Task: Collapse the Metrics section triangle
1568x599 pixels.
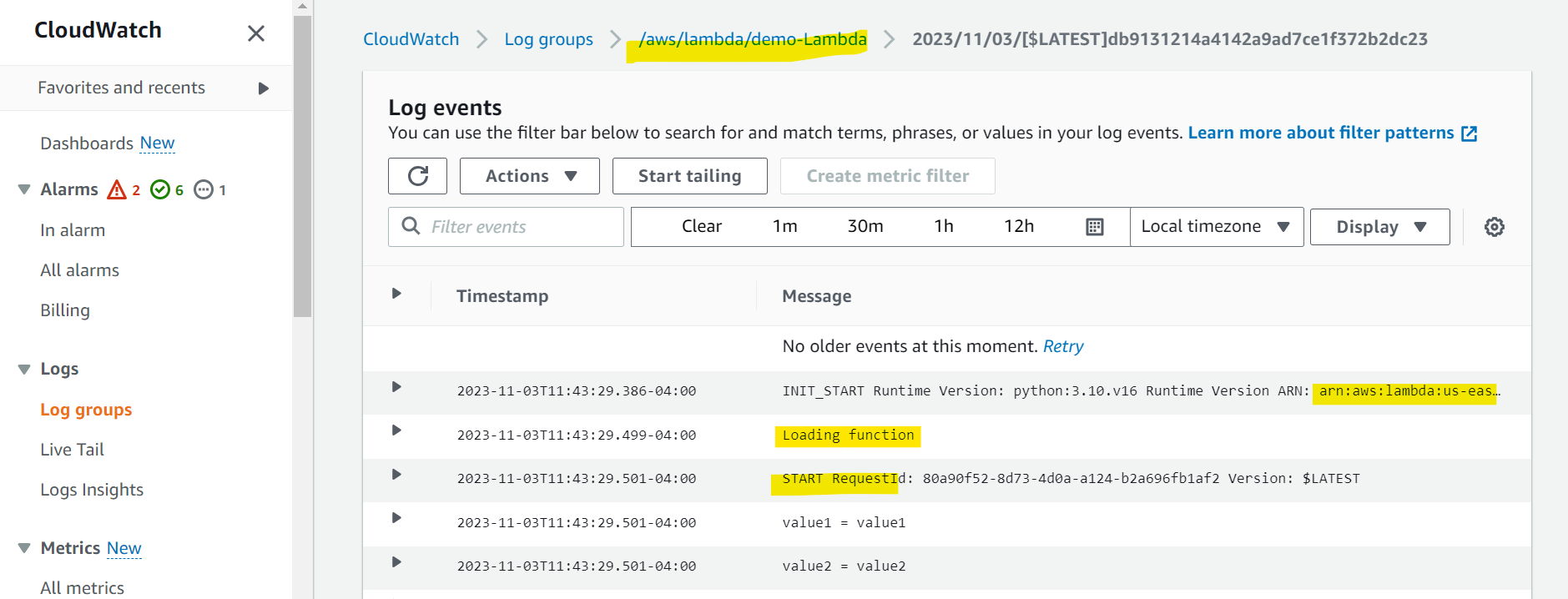Action: coord(24,548)
